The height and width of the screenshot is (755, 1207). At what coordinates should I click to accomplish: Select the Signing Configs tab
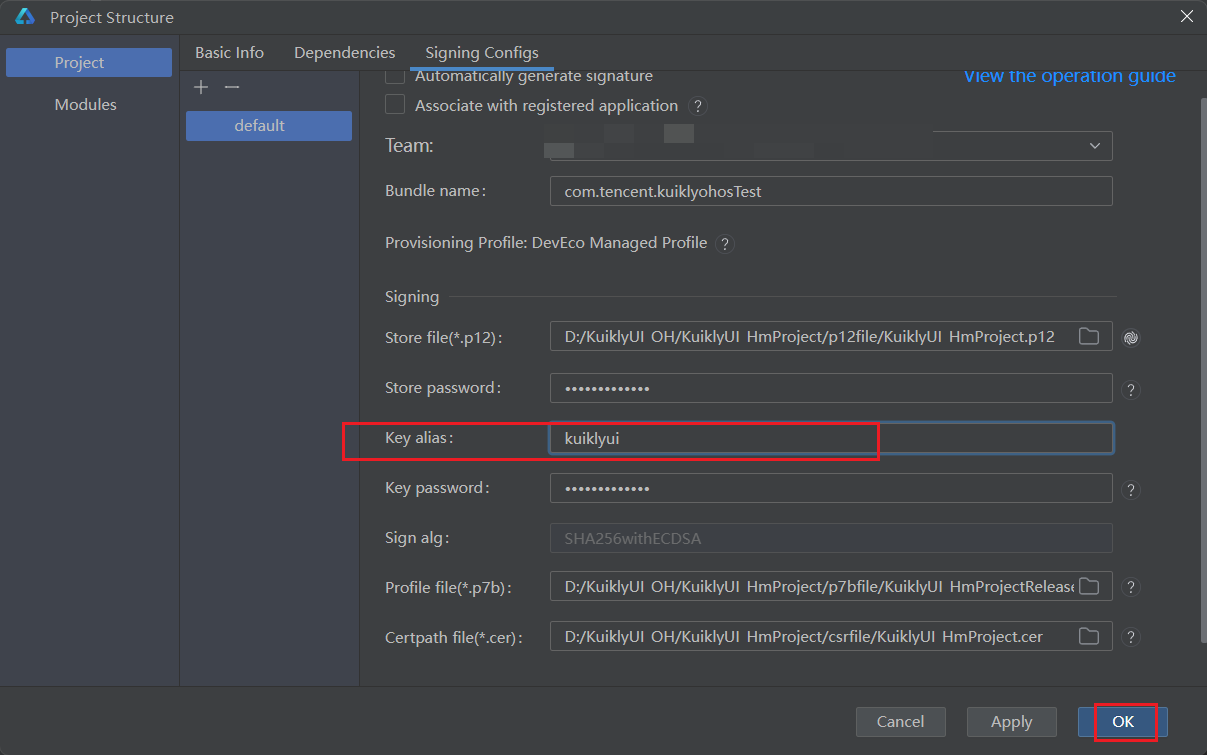tap(482, 53)
